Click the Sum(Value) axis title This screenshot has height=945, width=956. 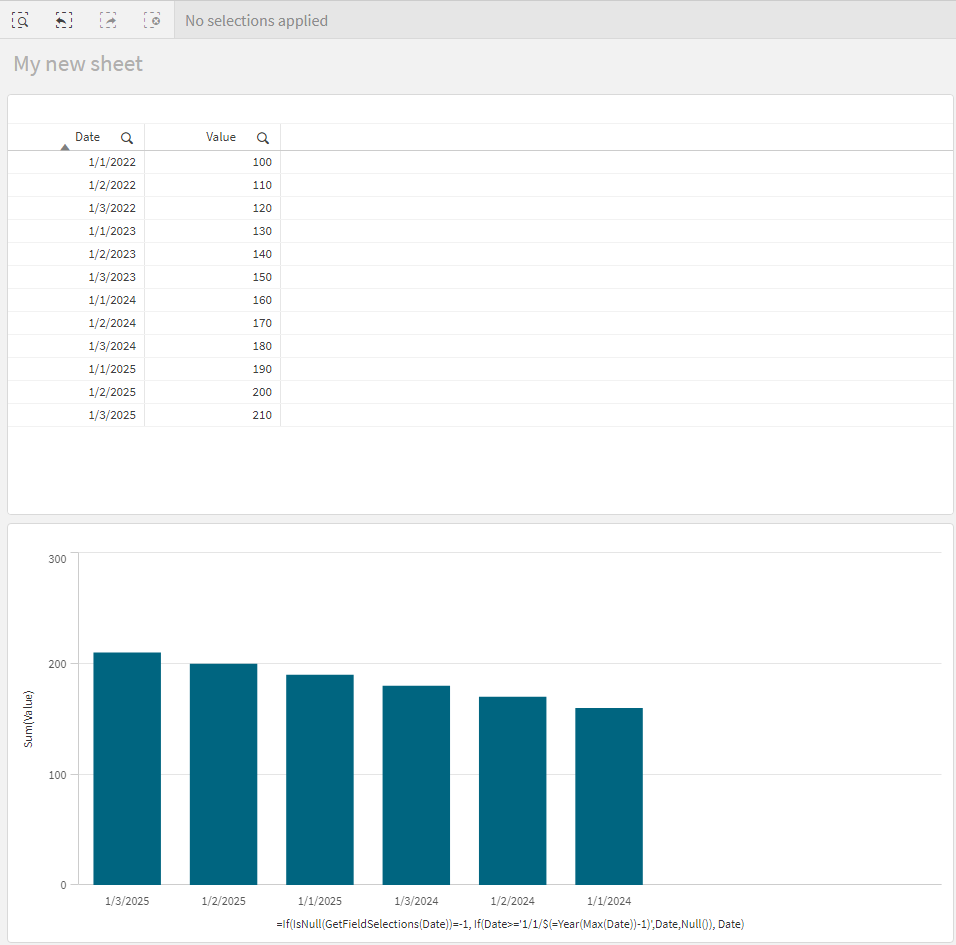click(29, 719)
